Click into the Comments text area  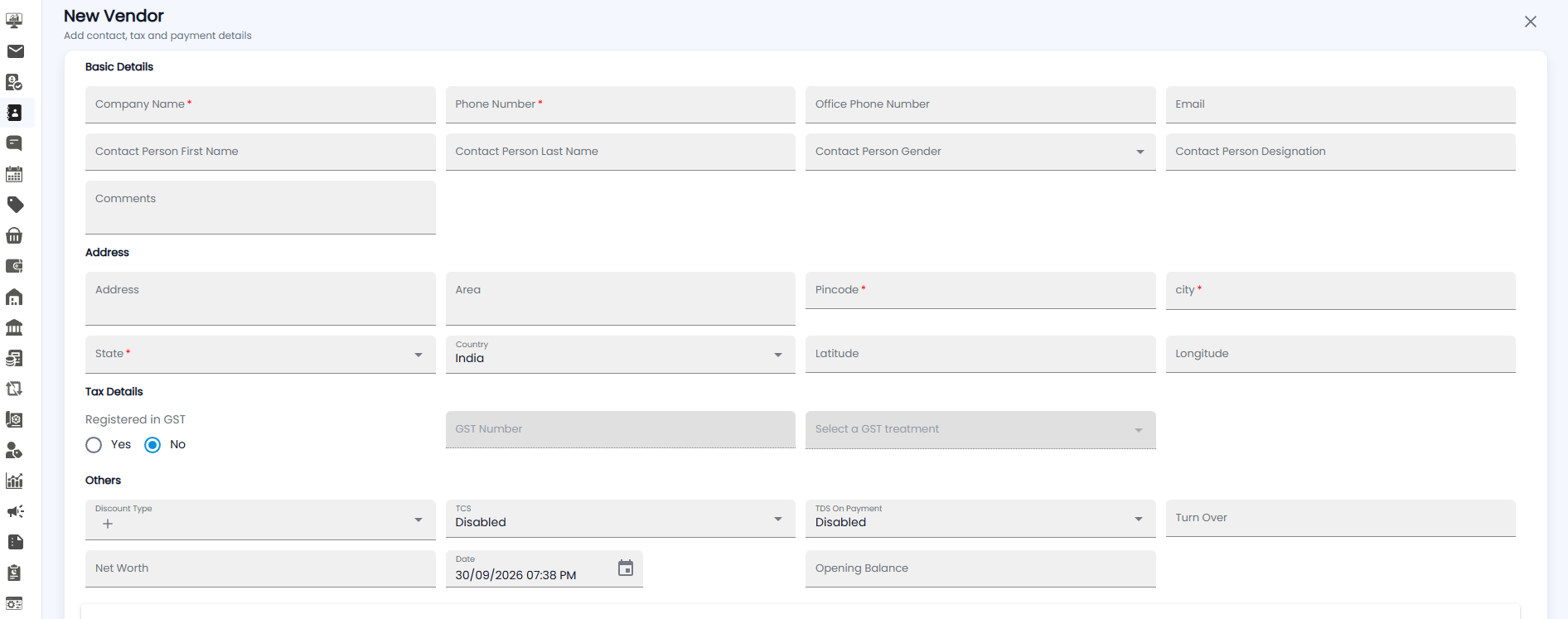click(260, 207)
